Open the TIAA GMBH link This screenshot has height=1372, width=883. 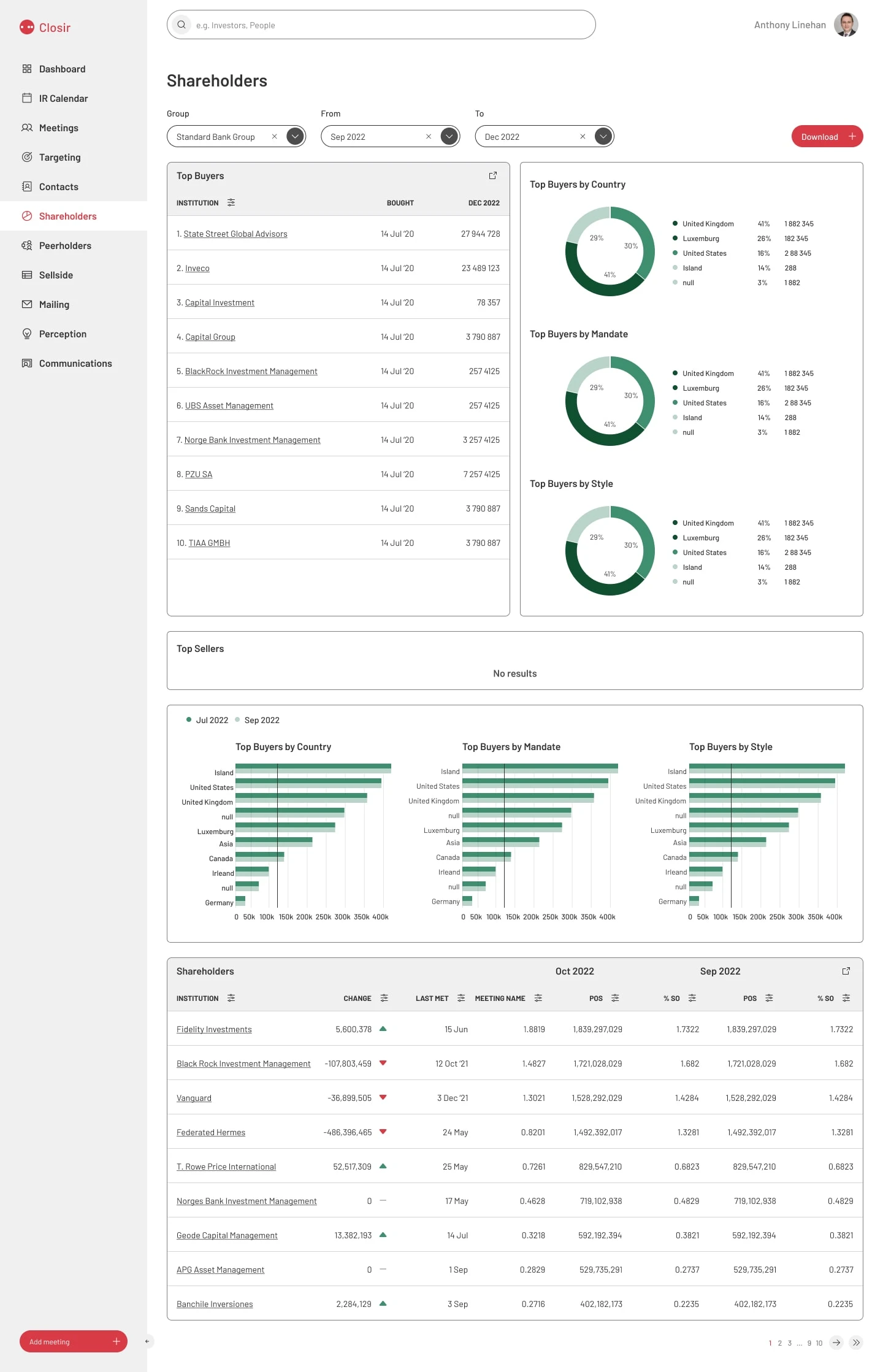(x=209, y=543)
